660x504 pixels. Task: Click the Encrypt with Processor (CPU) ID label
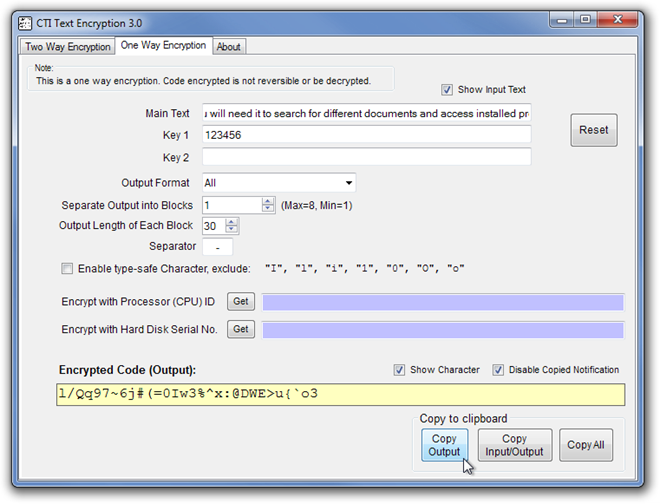(x=138, y=302)
